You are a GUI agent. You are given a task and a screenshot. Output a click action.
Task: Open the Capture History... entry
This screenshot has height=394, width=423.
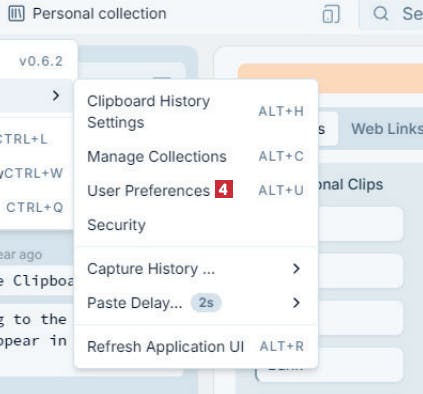[x=196, y=268]
